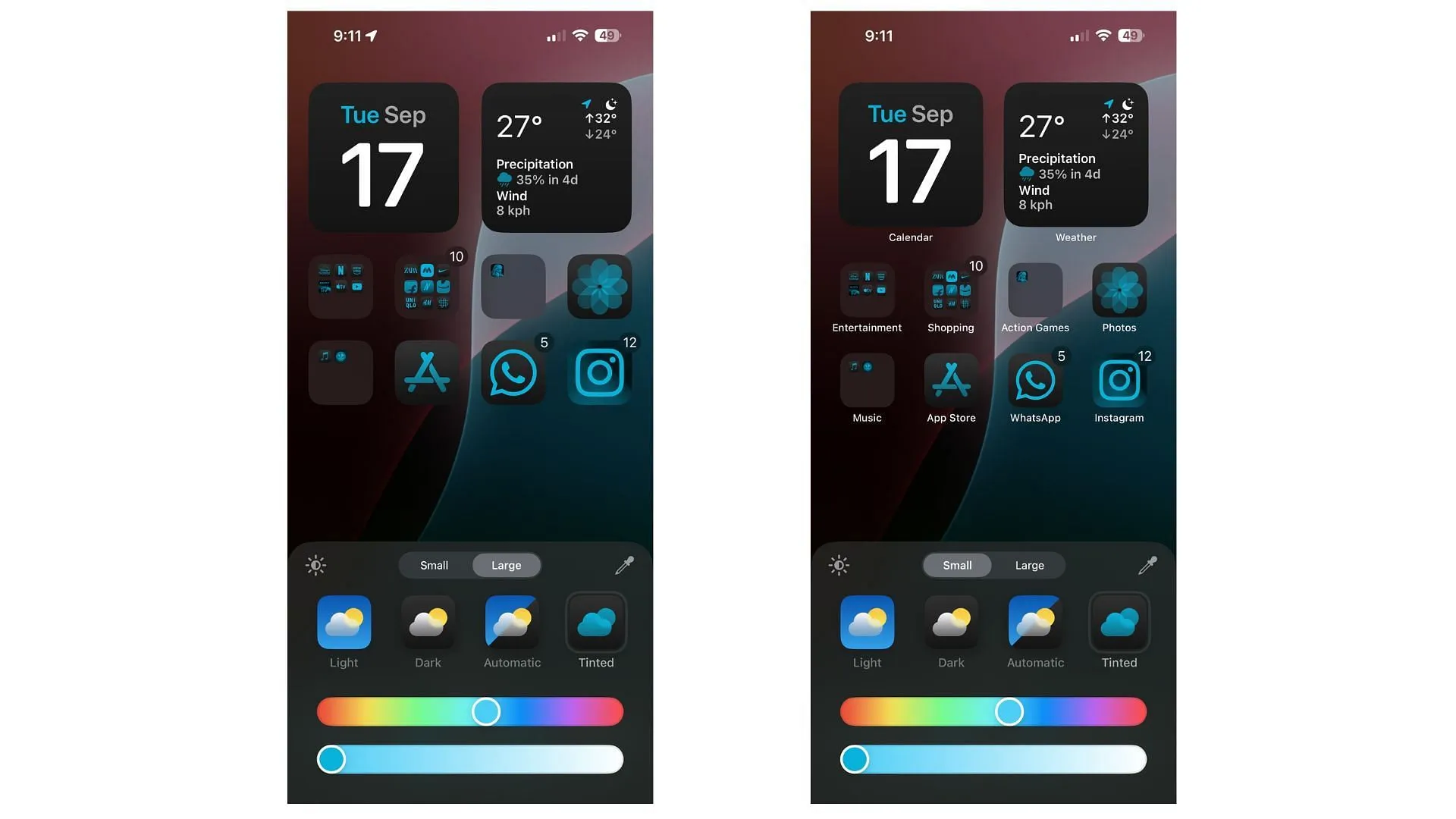Switch to the Small icon size tab
The image size is (1456, 819).
tap(434, 565)
